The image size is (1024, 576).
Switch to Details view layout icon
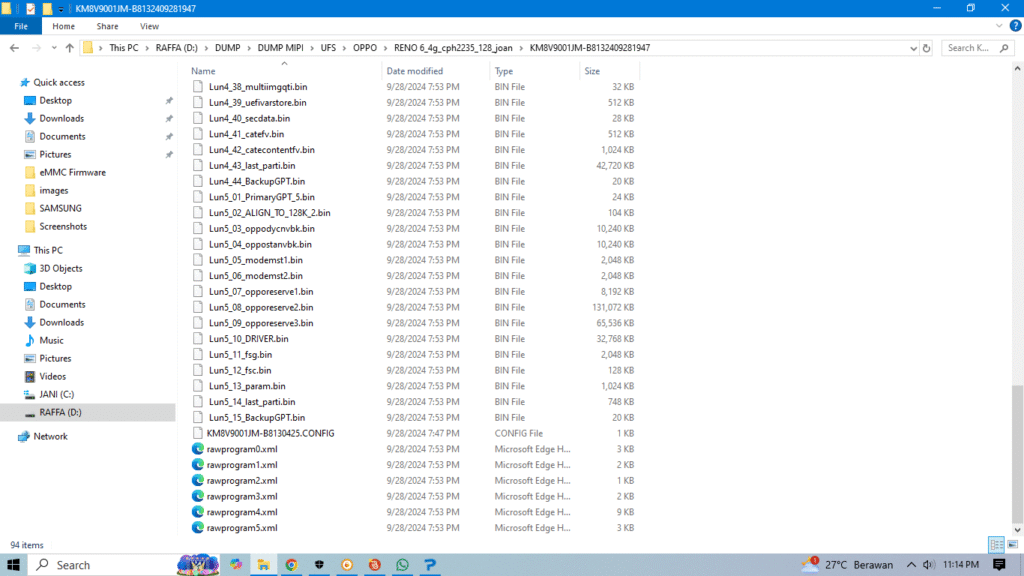tap(997, 544)
